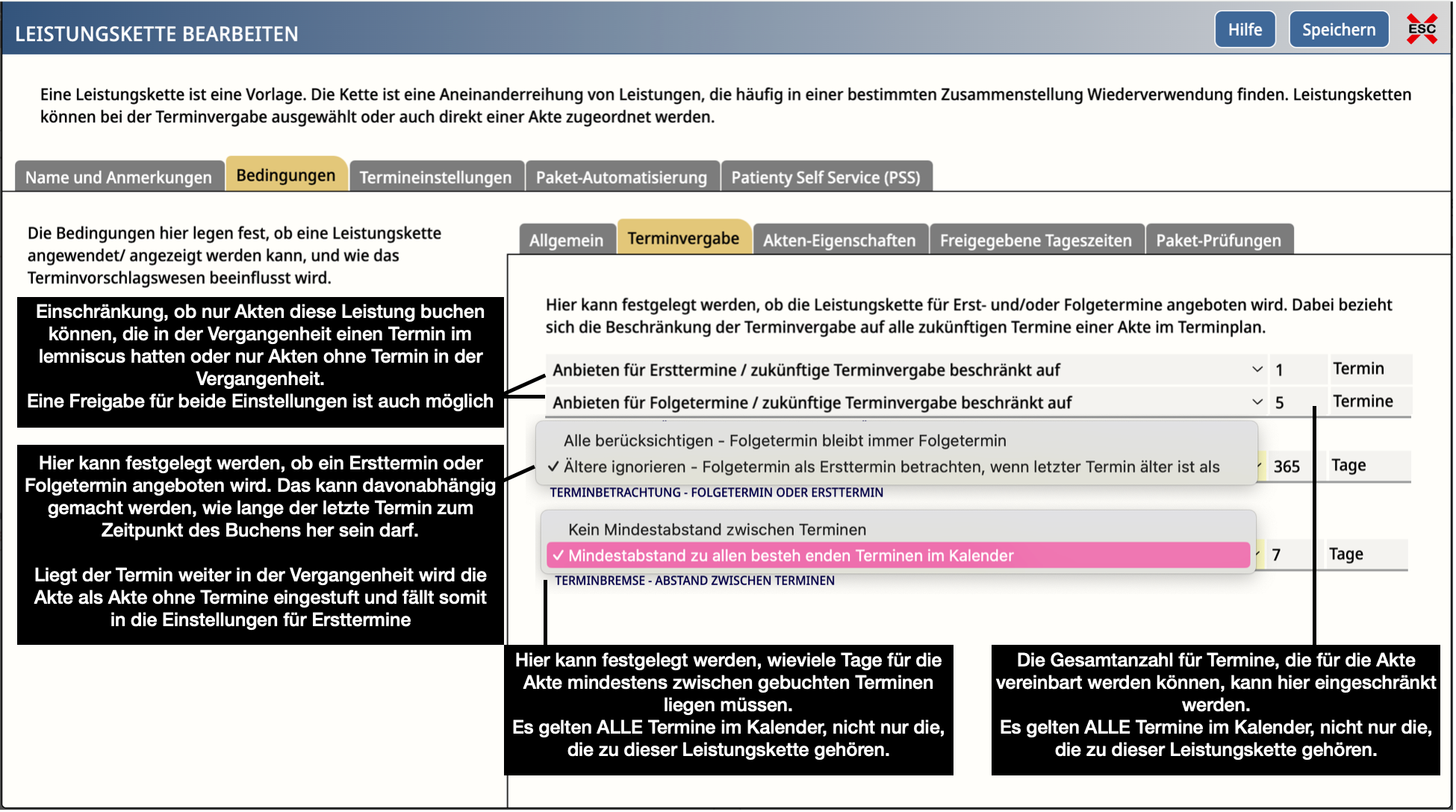The image size is (1456, 812).
Task: Select the Bedingungen tab
Action: 286,175
